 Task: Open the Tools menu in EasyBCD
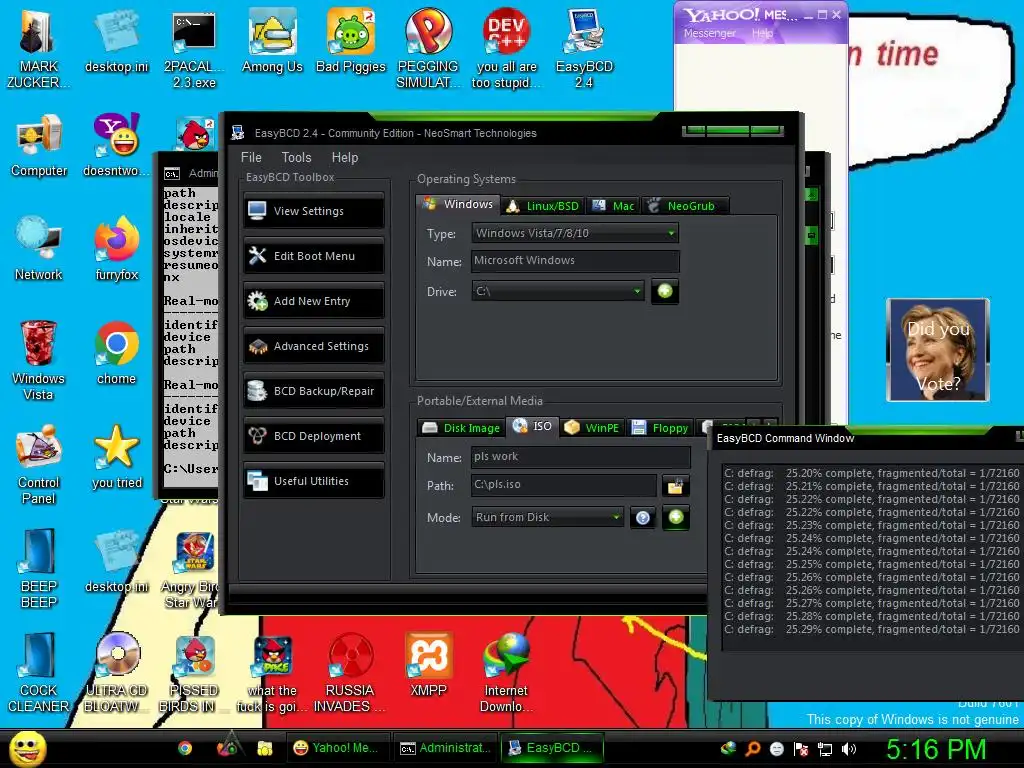coord(296,157)
